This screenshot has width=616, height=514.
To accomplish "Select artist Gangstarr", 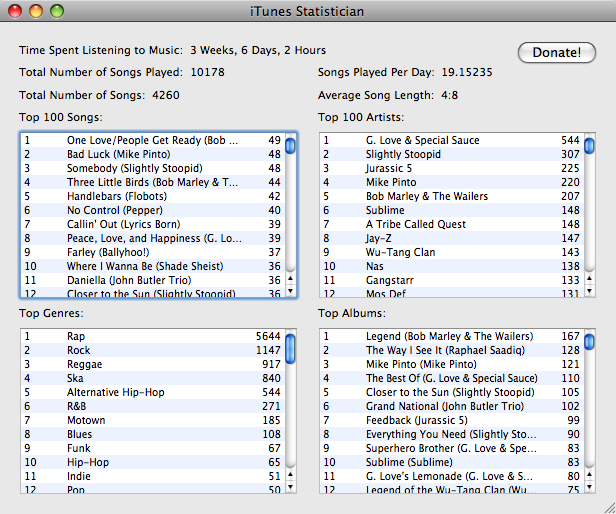I will pos(452,280).
